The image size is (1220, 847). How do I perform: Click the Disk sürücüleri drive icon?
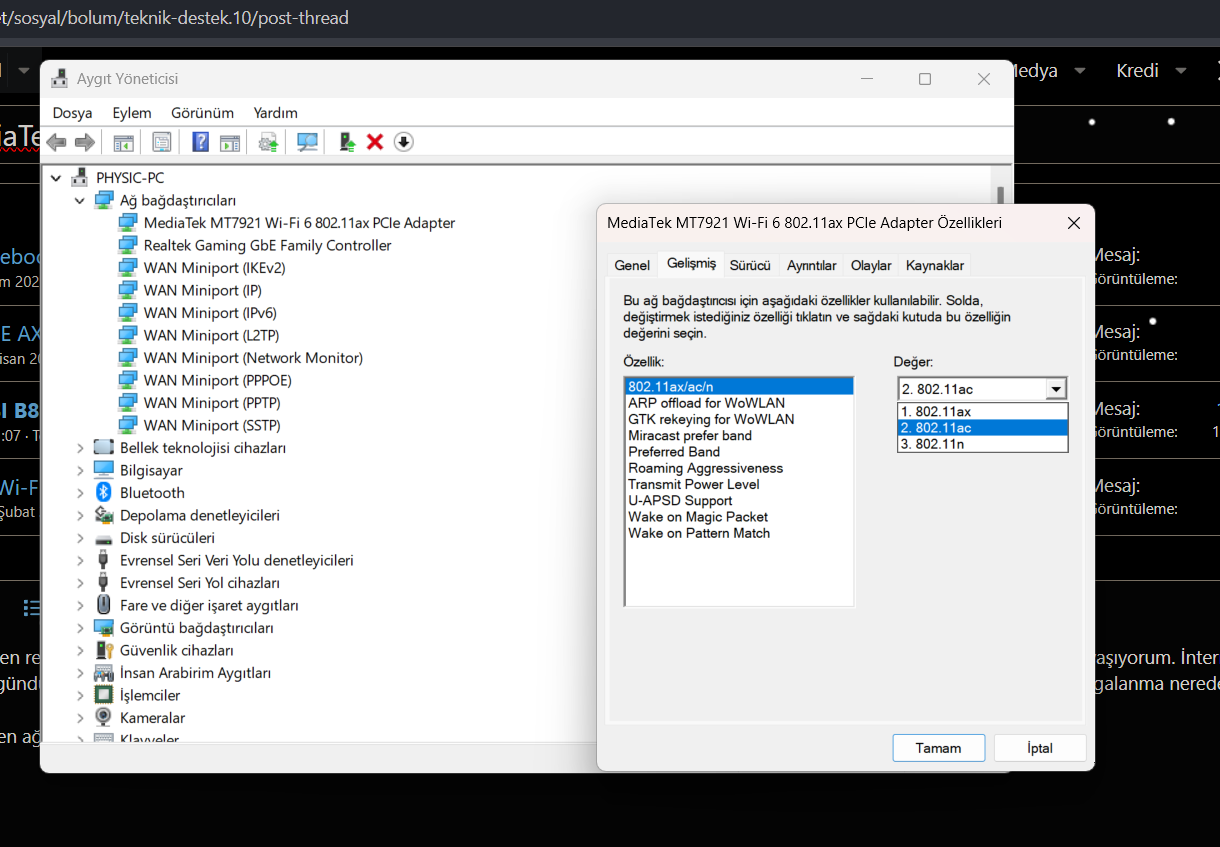(103, 537)
